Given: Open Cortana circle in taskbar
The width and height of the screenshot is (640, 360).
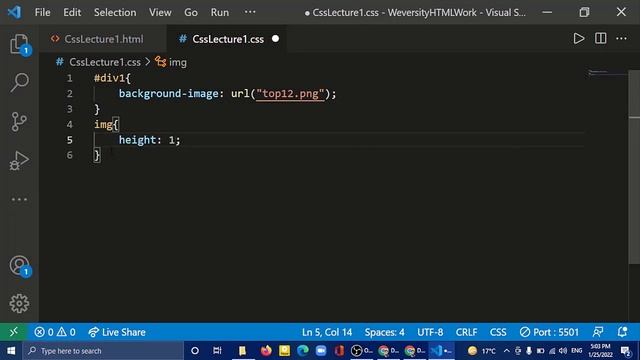Looking at the screenshot, I should pyautogui.click(x=195, y=351).
